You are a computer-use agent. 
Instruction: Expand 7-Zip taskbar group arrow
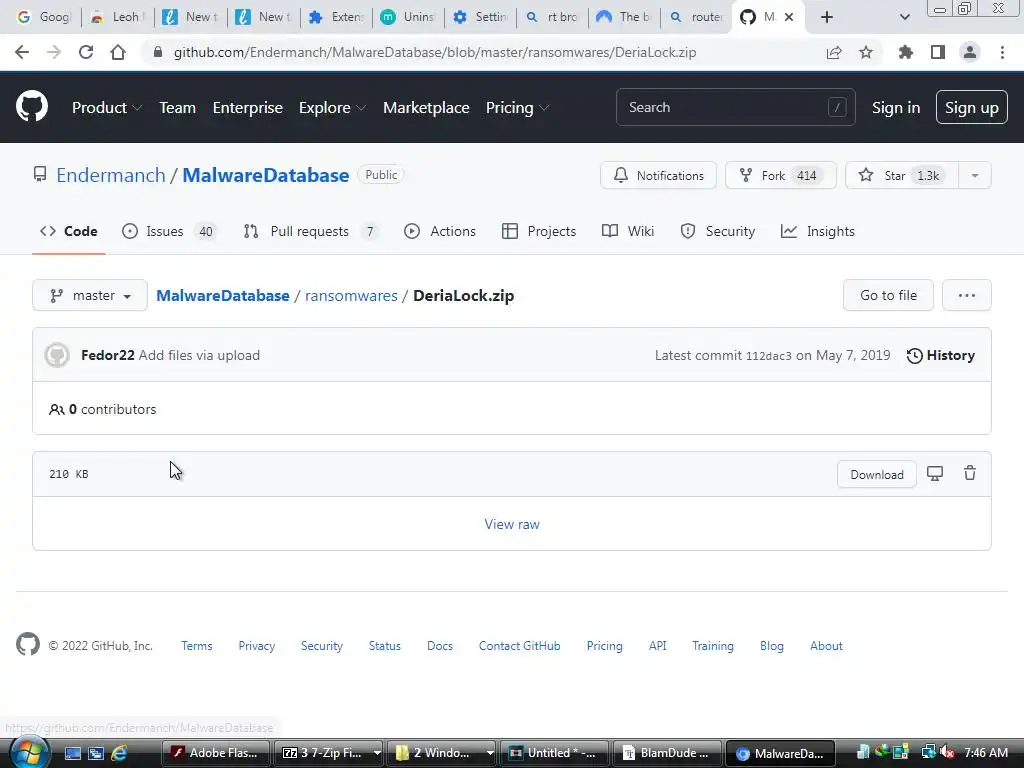(377, 753)
